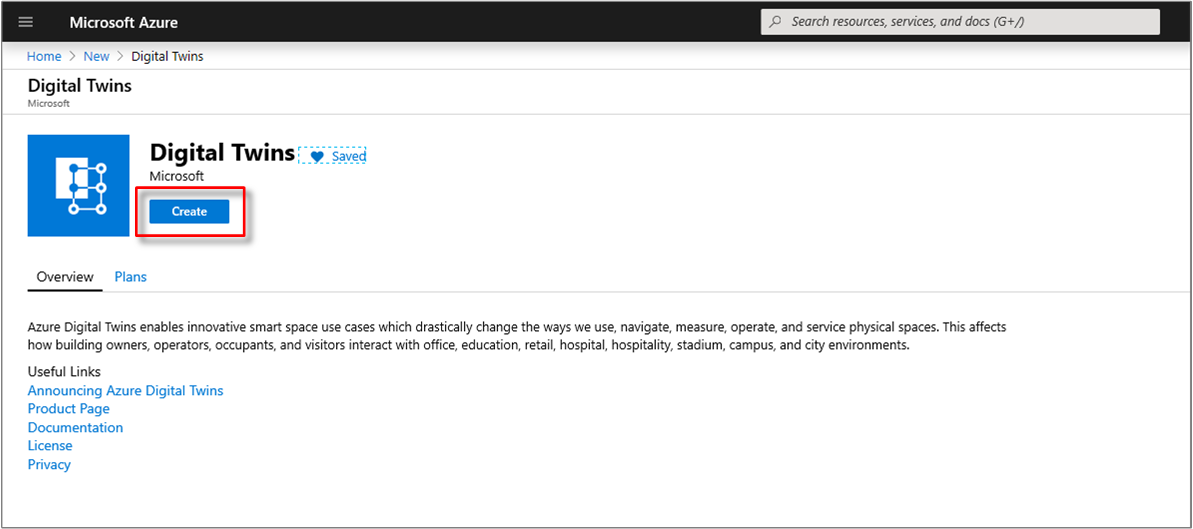Click the Useful Links heading

(64, 372)
